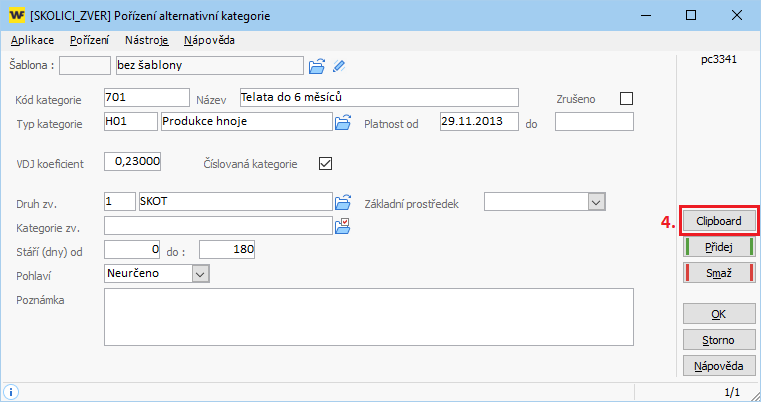Open the Základní prostředek dropdown
Viewport: 761px width, 402px height.
point(596,202)
